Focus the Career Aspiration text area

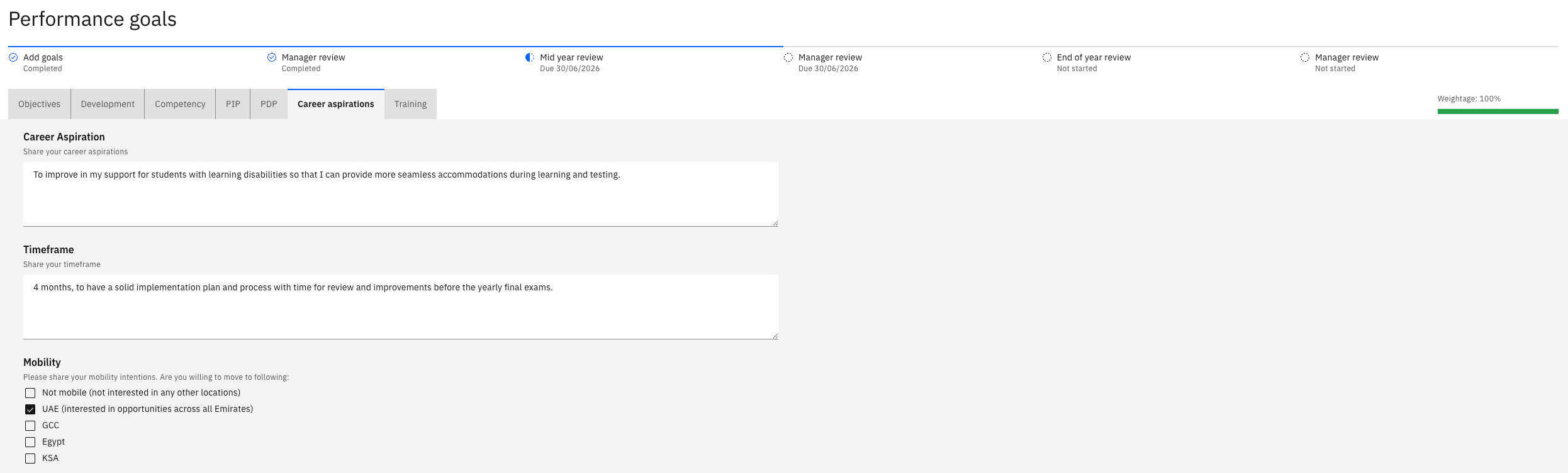(401, 194)
